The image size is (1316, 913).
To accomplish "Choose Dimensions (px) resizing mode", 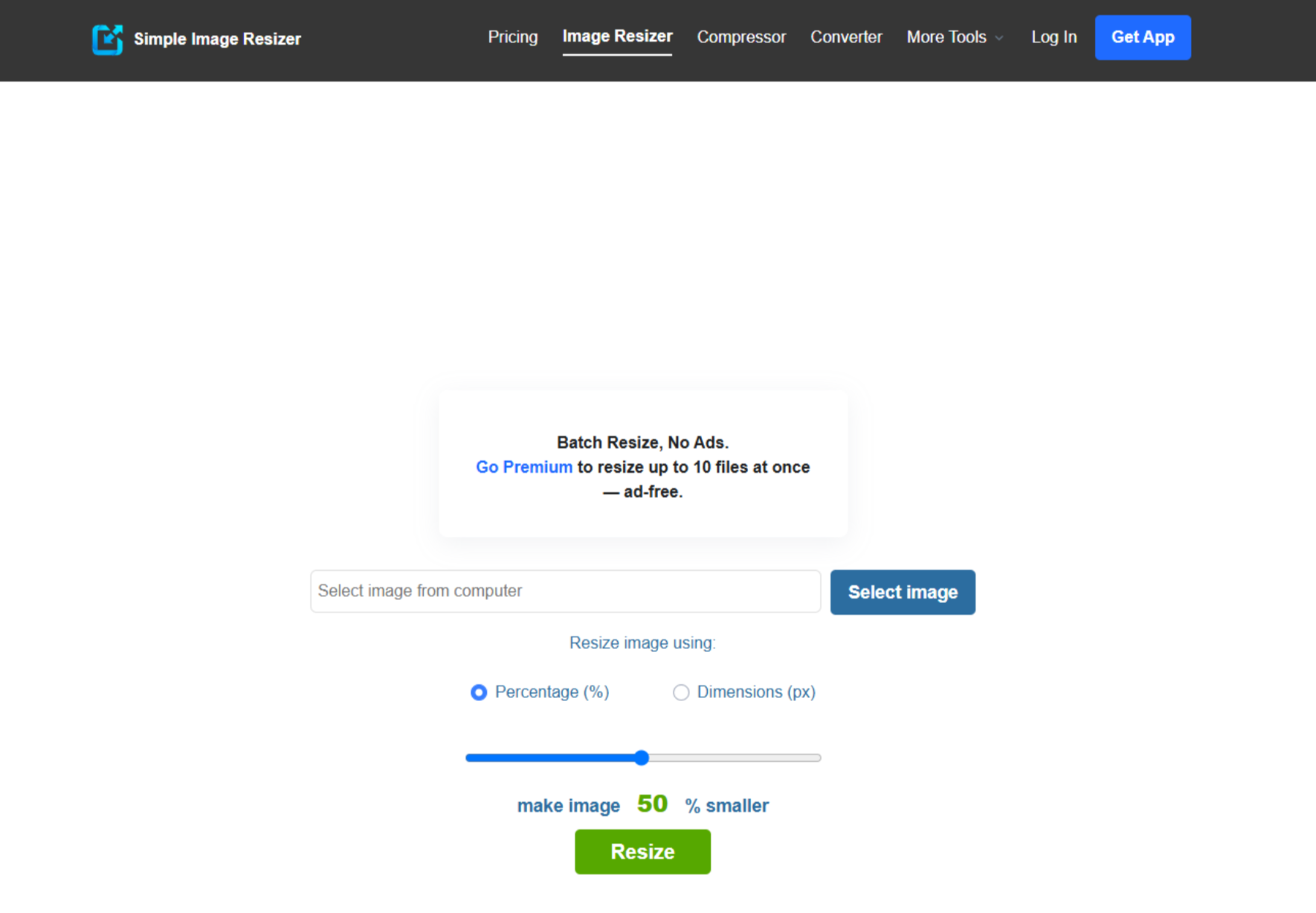I will (x=681, y=691).
